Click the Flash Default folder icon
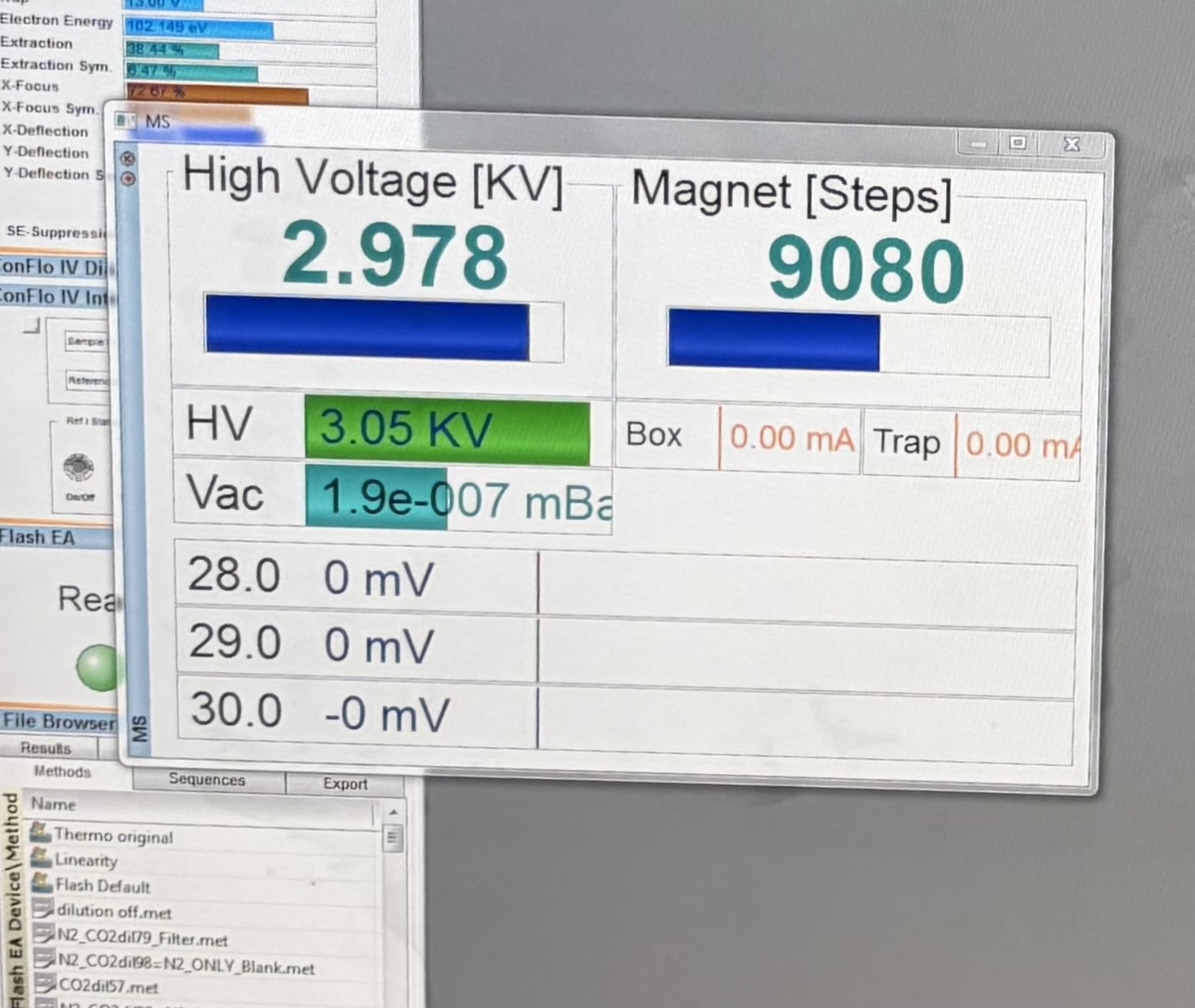Image resolution: width=1195 pixels, height=1008 pixels. click(x=43, y=882)
